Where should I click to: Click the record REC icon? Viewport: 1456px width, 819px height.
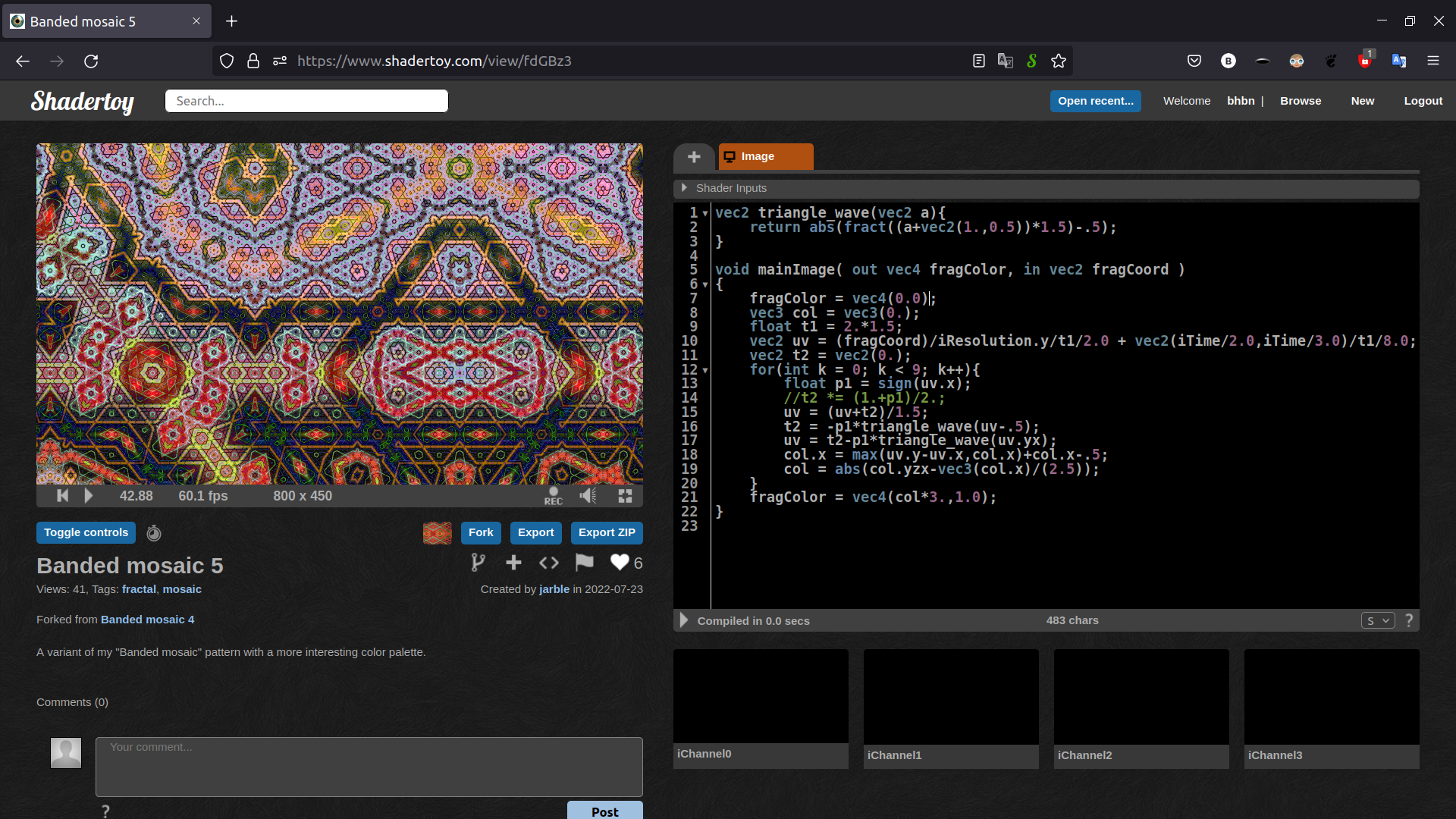tap(553, 495)
